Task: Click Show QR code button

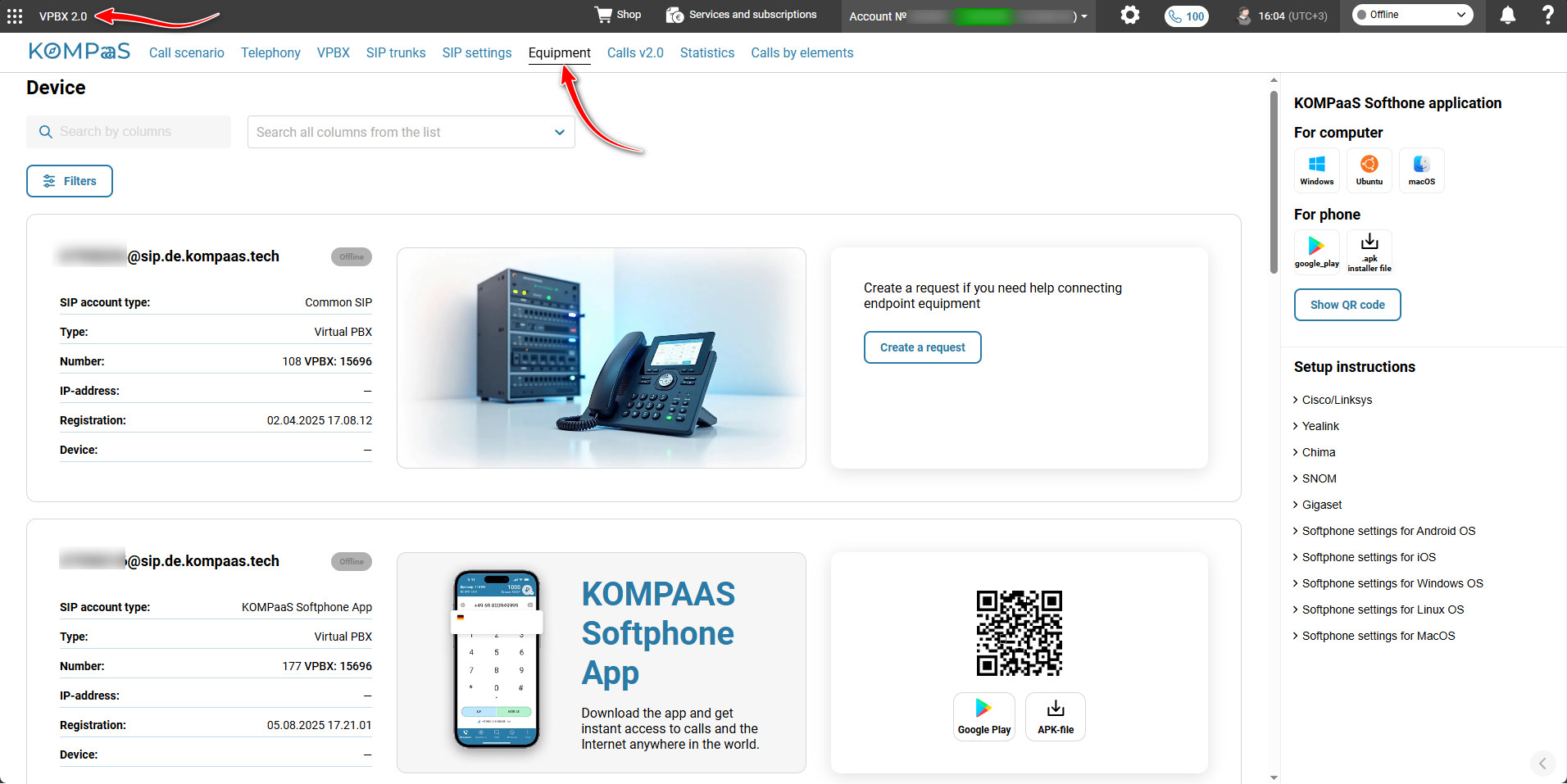Action: click(x=1347, y=305)
